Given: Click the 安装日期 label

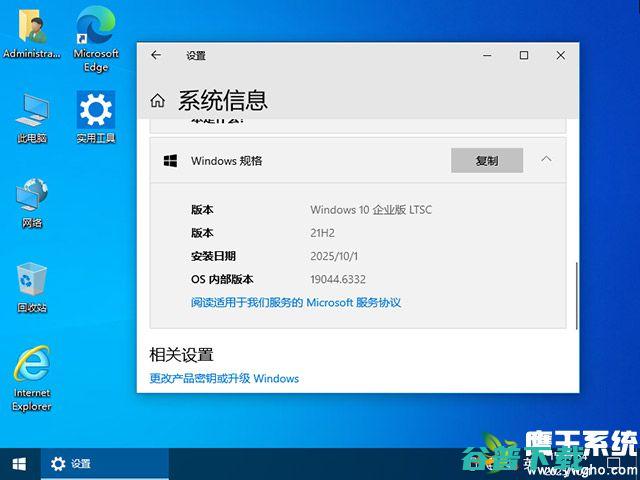Looking at the screenshot, I should [213, 256].
